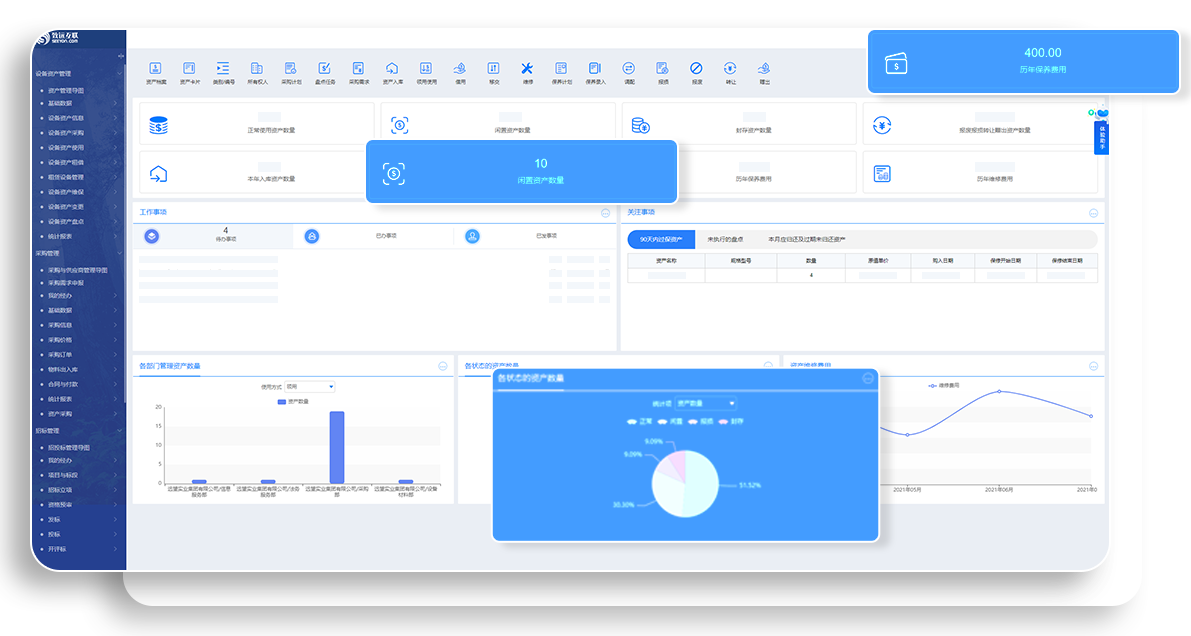Open the 保养计划 toolbar icon
1191x636 pixels.
coord(561,69)
